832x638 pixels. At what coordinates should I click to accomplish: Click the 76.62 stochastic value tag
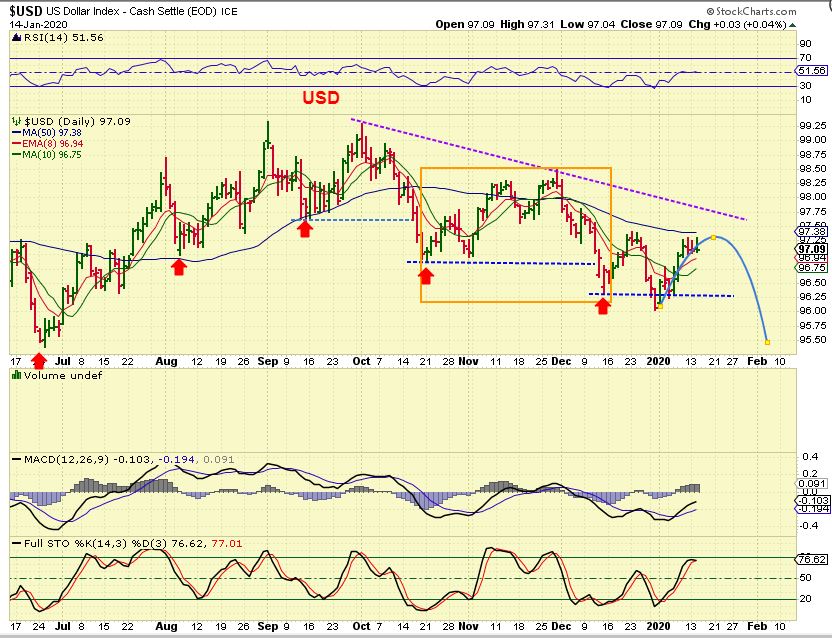(x=811, y=559)
